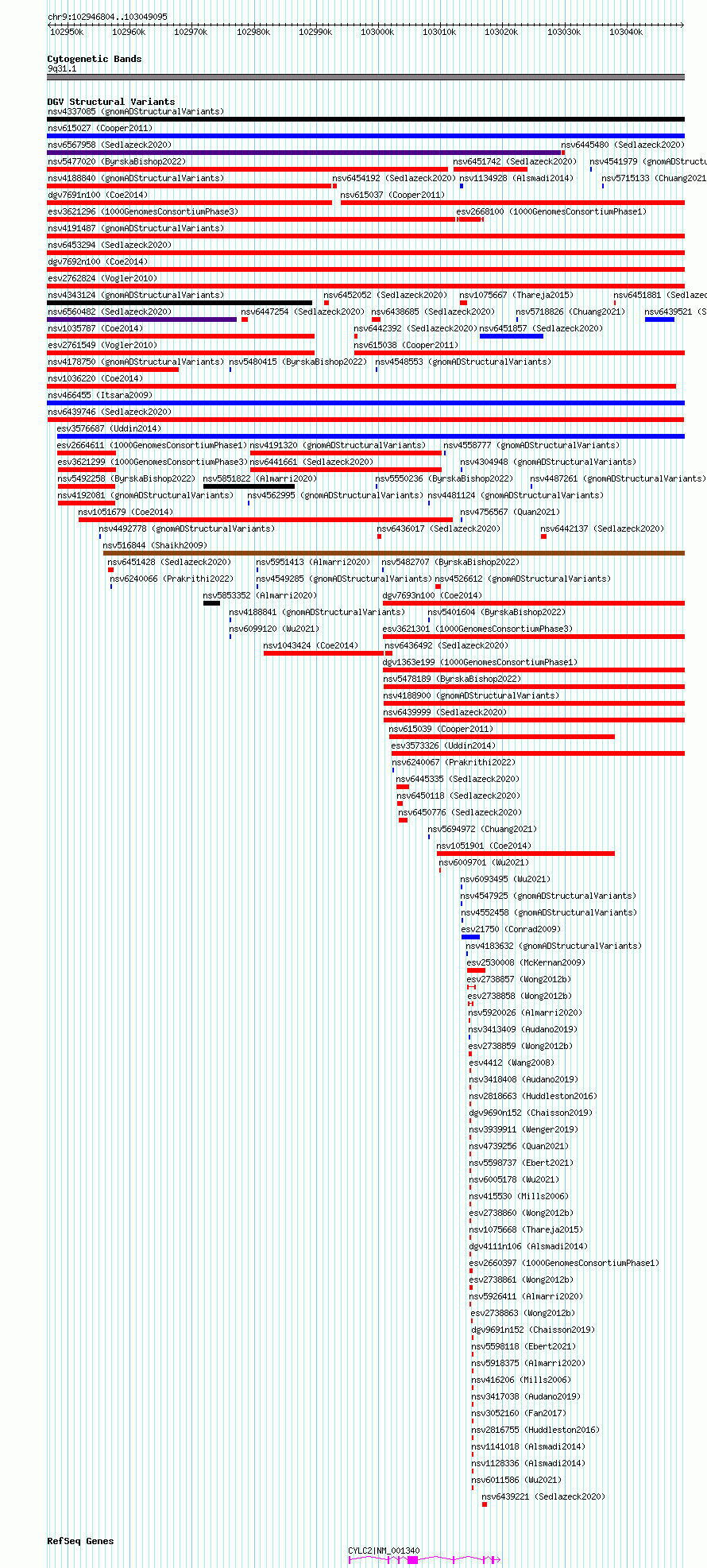Open nsv5851822 (Almarri2020) label
The width and height of the screenshot is (707, 1568).
click(x=260, y=478)
